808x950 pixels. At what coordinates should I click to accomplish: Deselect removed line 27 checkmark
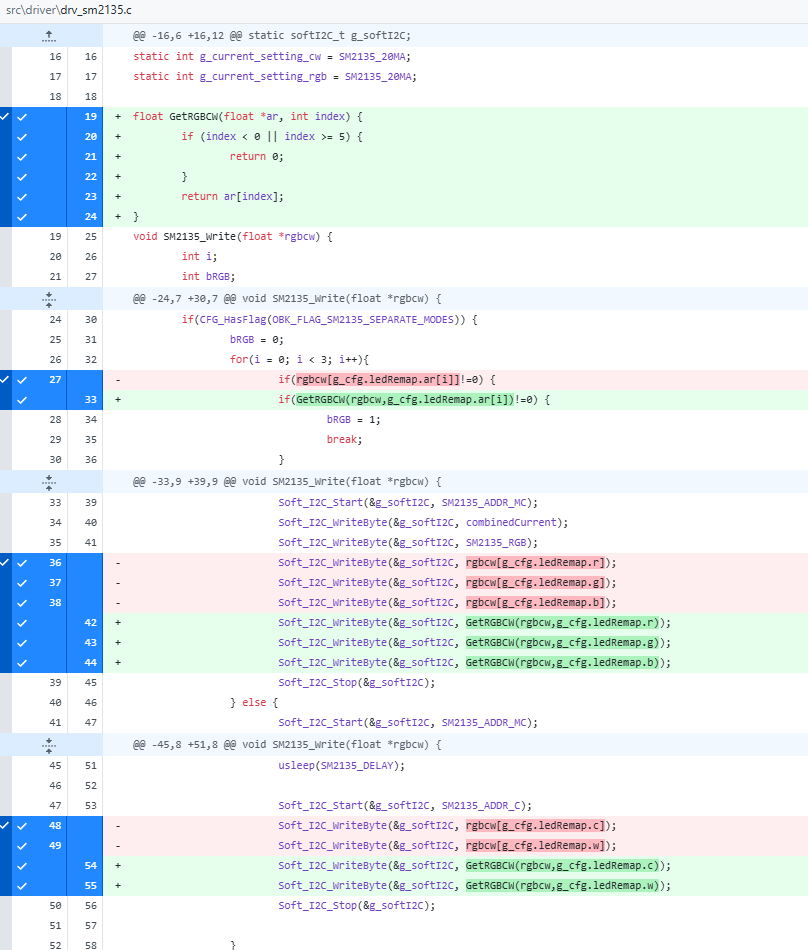pyautogui.click(x=22, y=380)
